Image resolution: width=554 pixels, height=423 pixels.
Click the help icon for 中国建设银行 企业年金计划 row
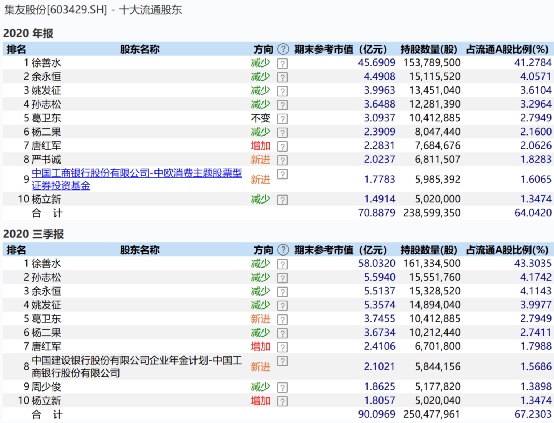282,361
